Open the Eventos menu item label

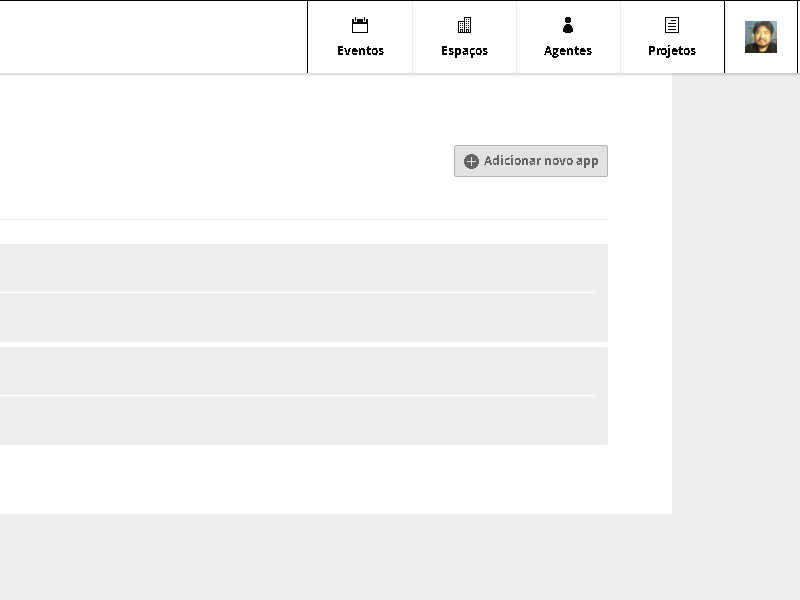pyautogui.click(x=360, y=51)
